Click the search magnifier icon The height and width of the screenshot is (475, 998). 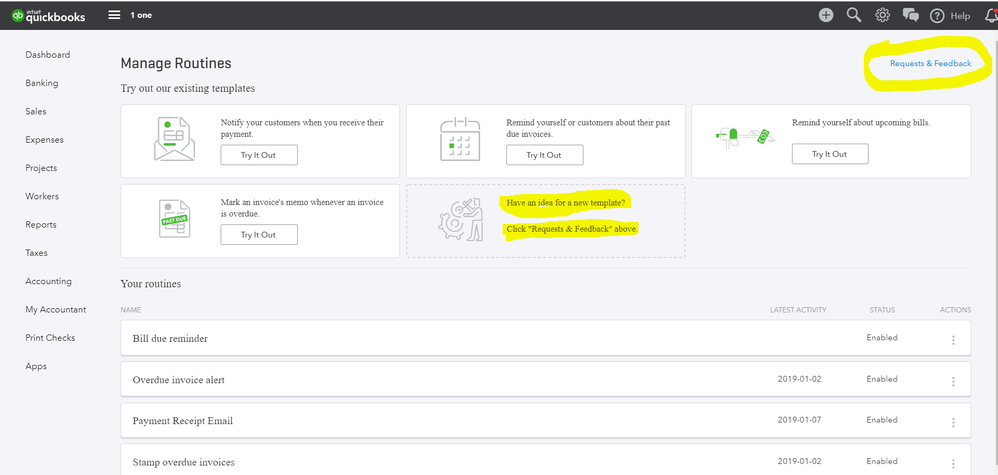pos(854,15)
